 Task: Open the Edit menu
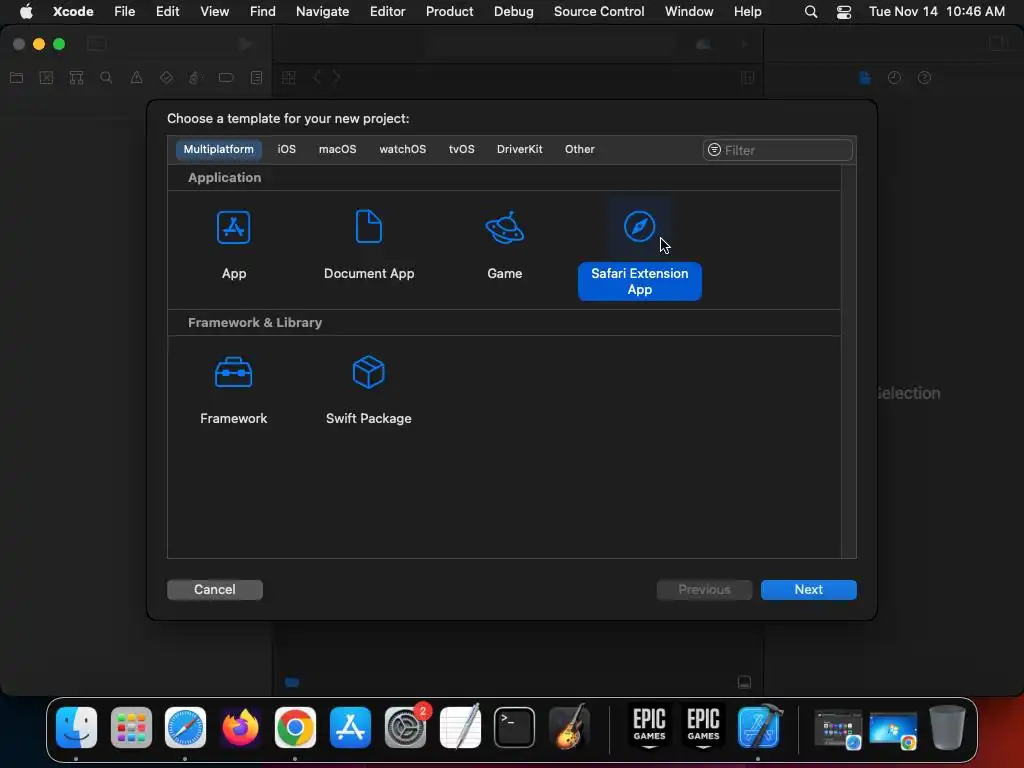[x=167, y=11]
